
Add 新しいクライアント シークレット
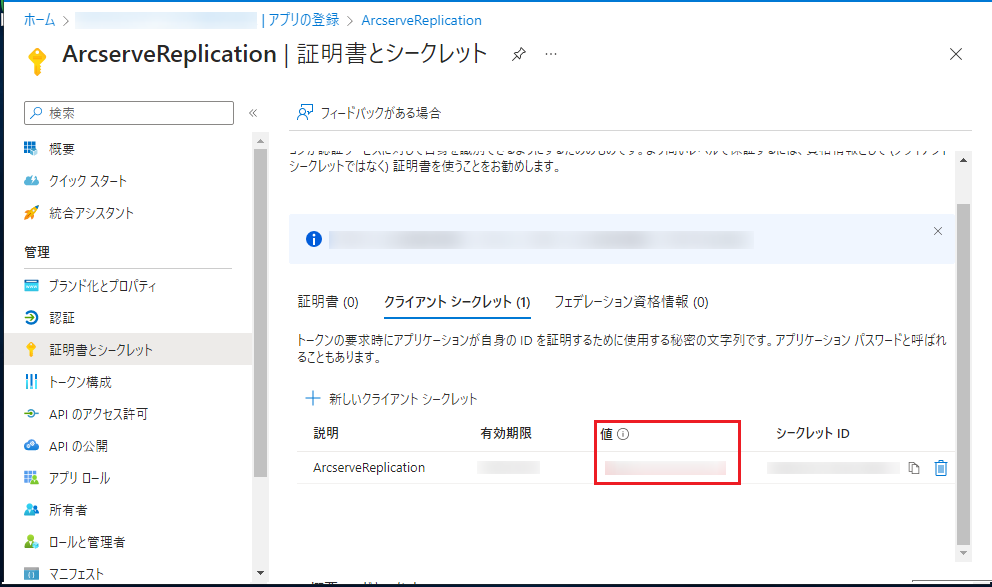pyautogui.click(x=392, y=399)
